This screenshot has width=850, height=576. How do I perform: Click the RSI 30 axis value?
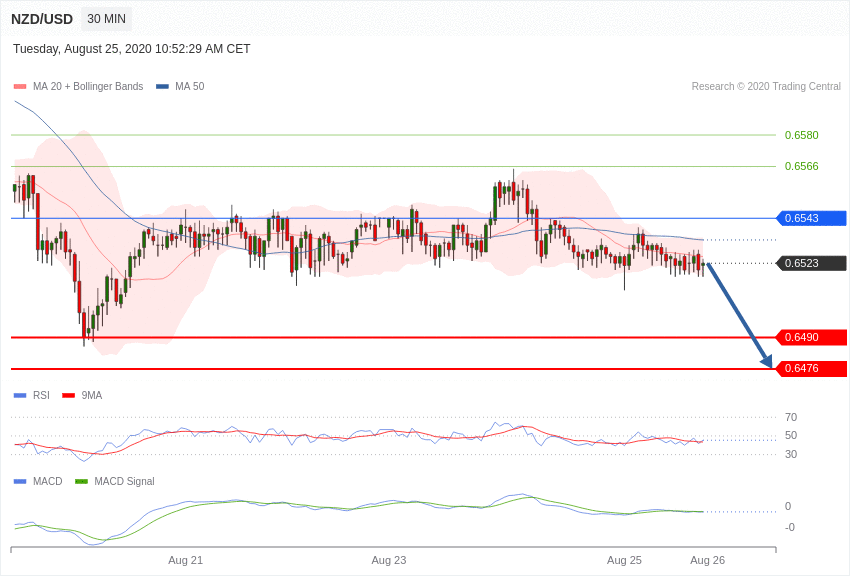point(791,454)
